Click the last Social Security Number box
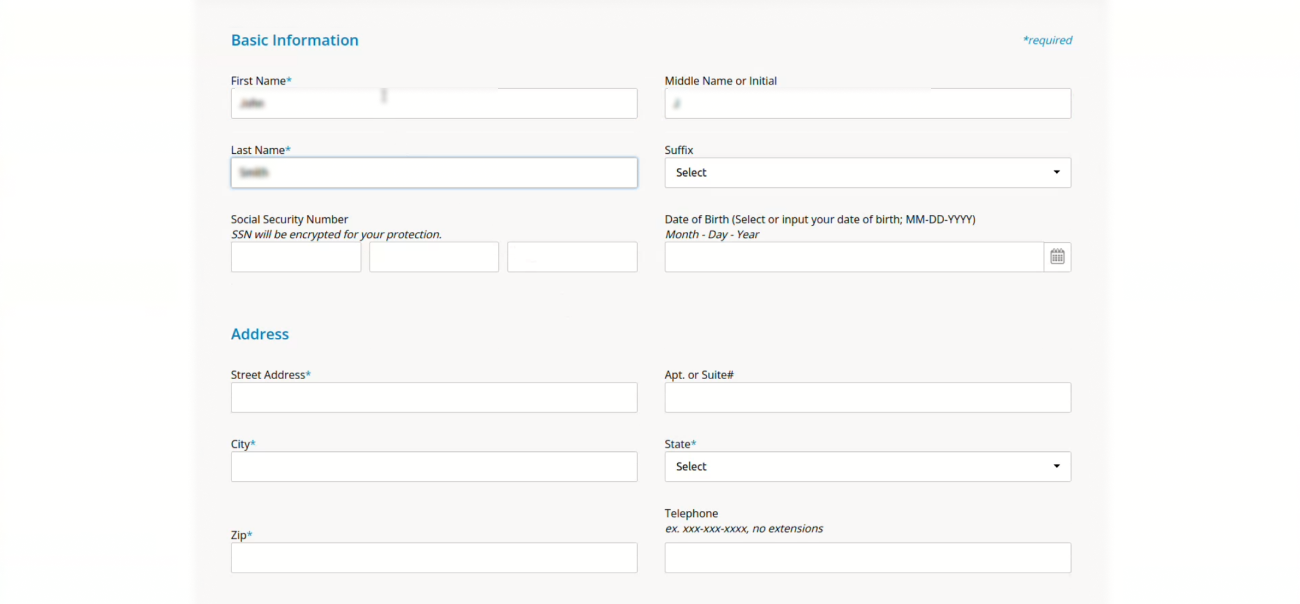 pyautogui.click(x=572, y=257)
